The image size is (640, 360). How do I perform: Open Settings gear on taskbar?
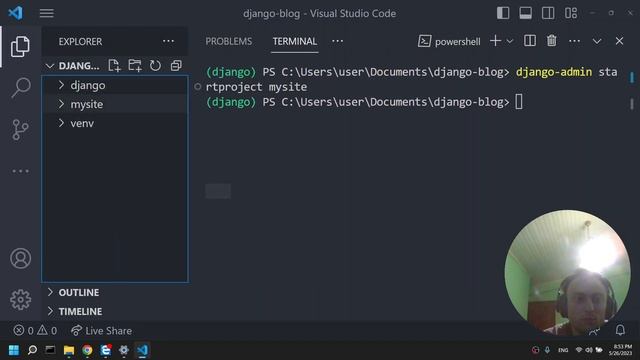point(124,350)
